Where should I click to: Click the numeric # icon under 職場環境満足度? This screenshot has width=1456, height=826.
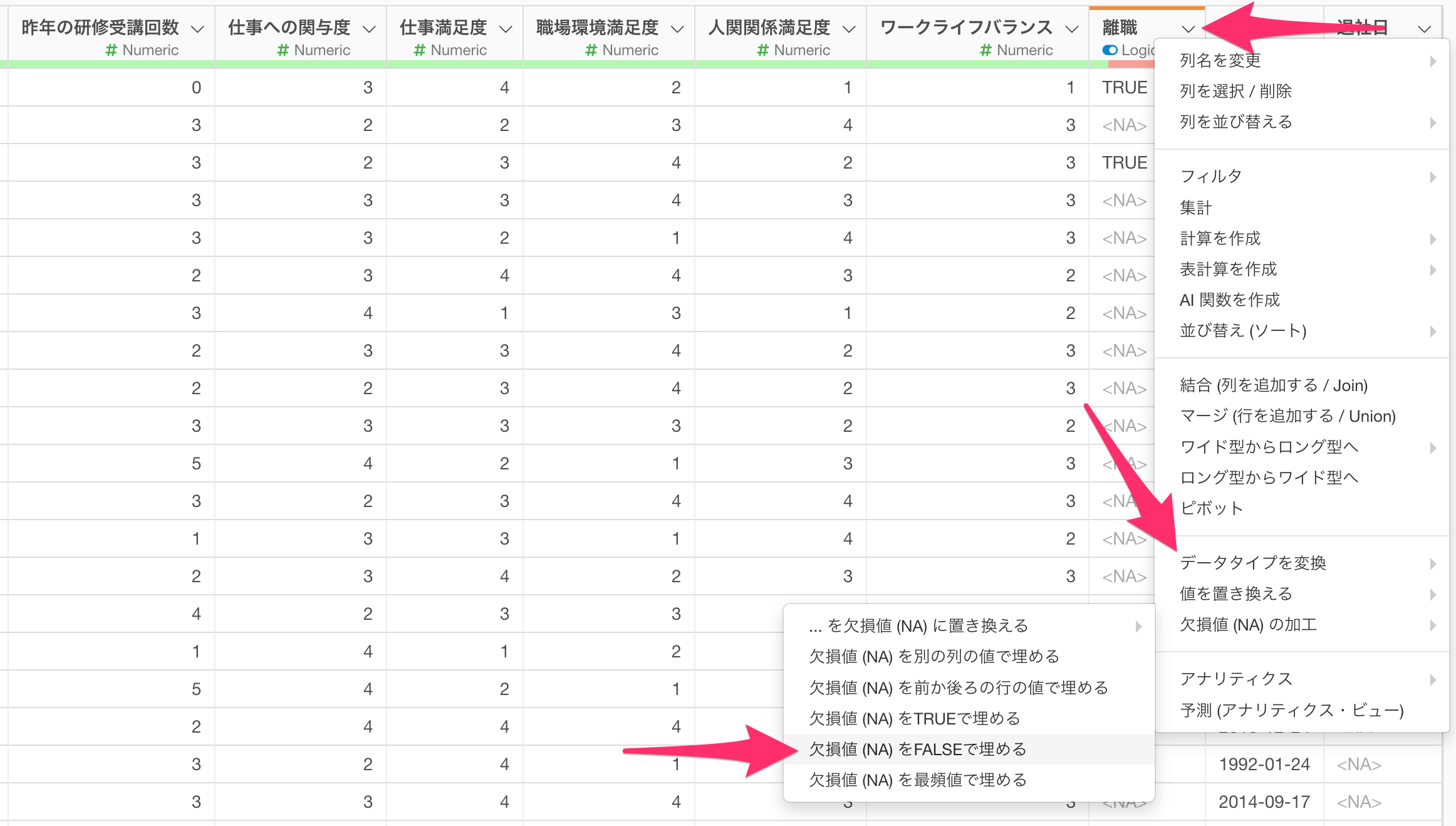pos(591,50)
